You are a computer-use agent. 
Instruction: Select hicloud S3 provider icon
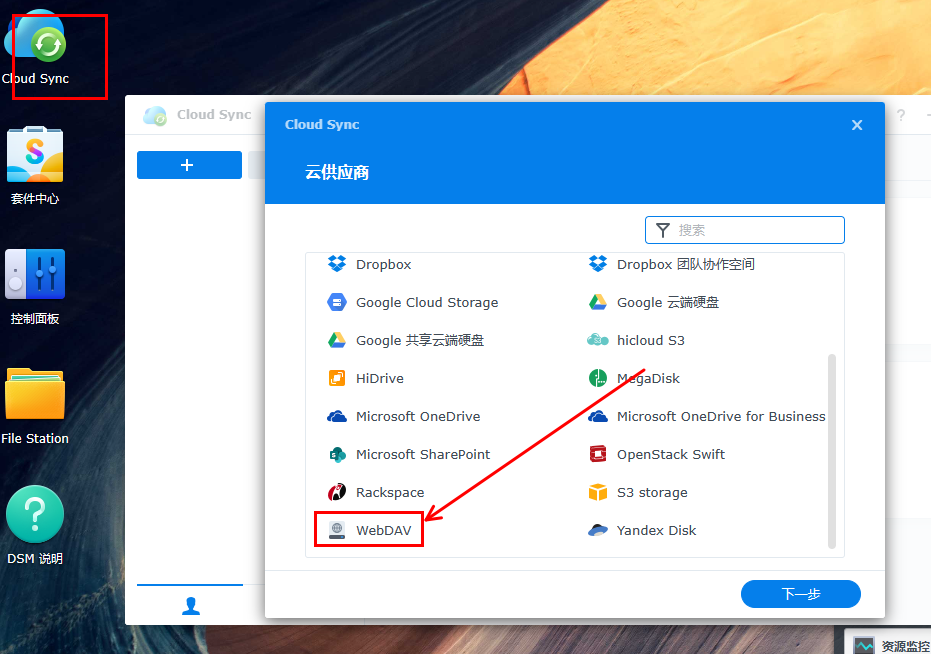[x=598, y=340]
